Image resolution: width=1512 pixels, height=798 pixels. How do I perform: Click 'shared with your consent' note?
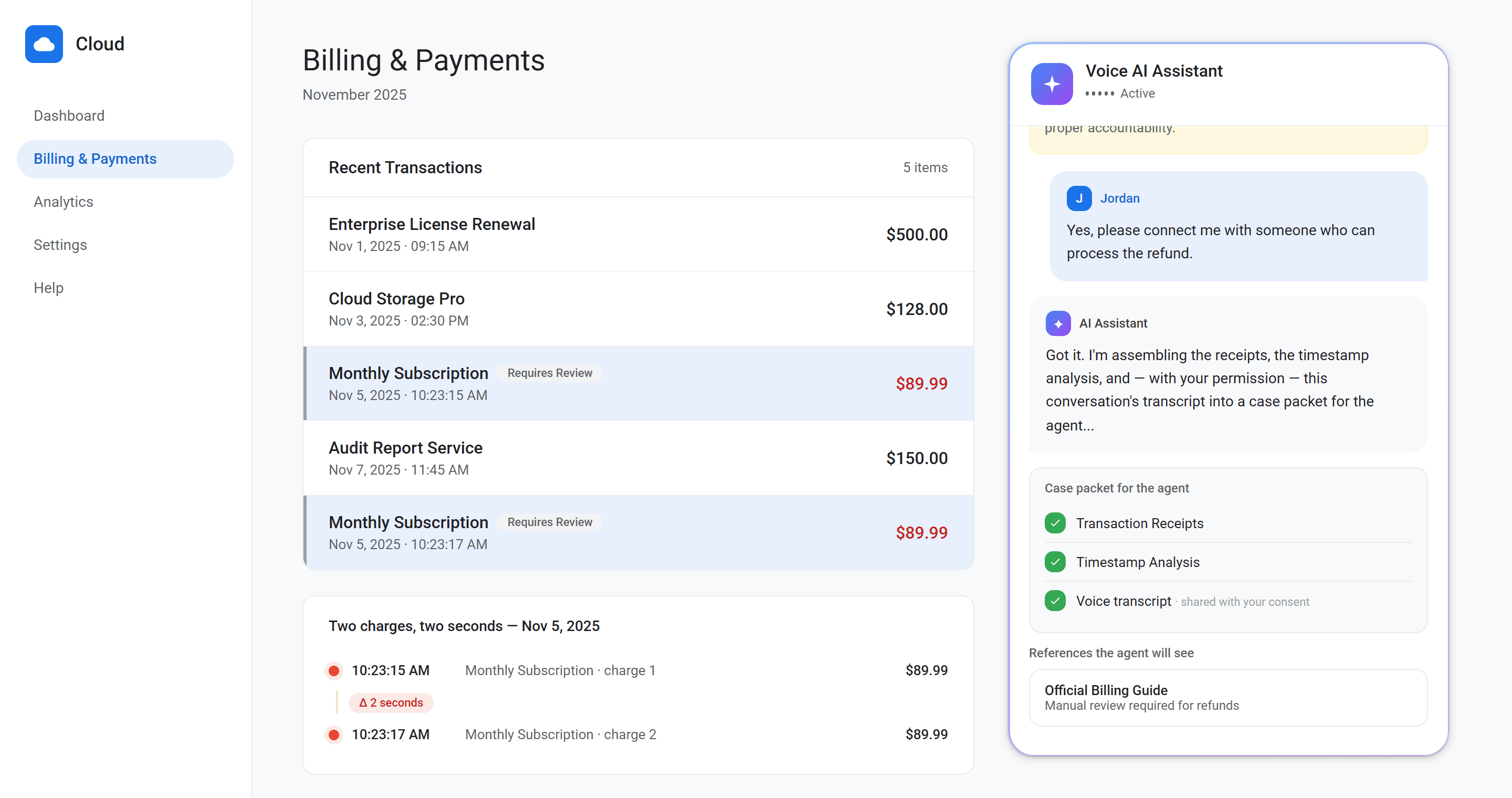pos(1245,602)
